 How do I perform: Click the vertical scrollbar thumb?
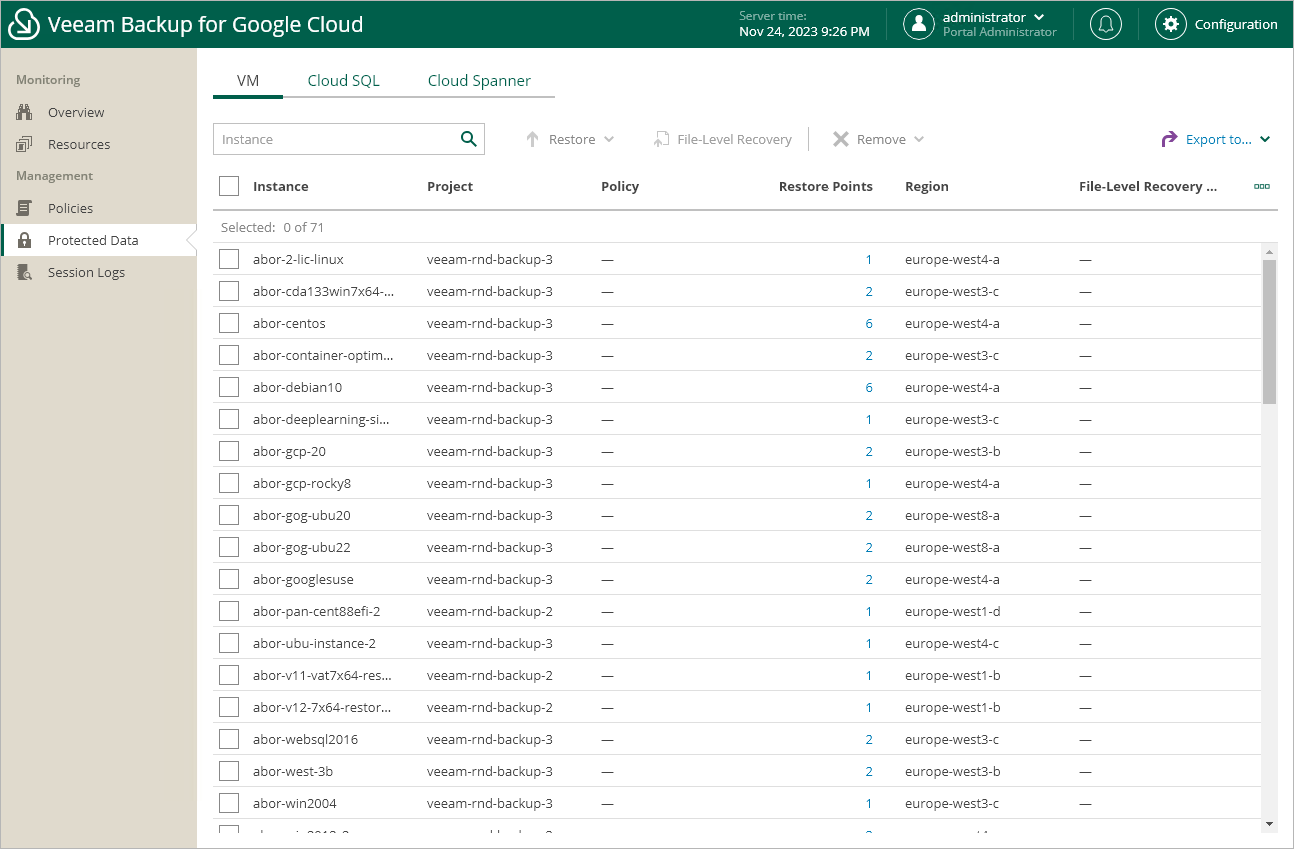tap(1269, 330)
